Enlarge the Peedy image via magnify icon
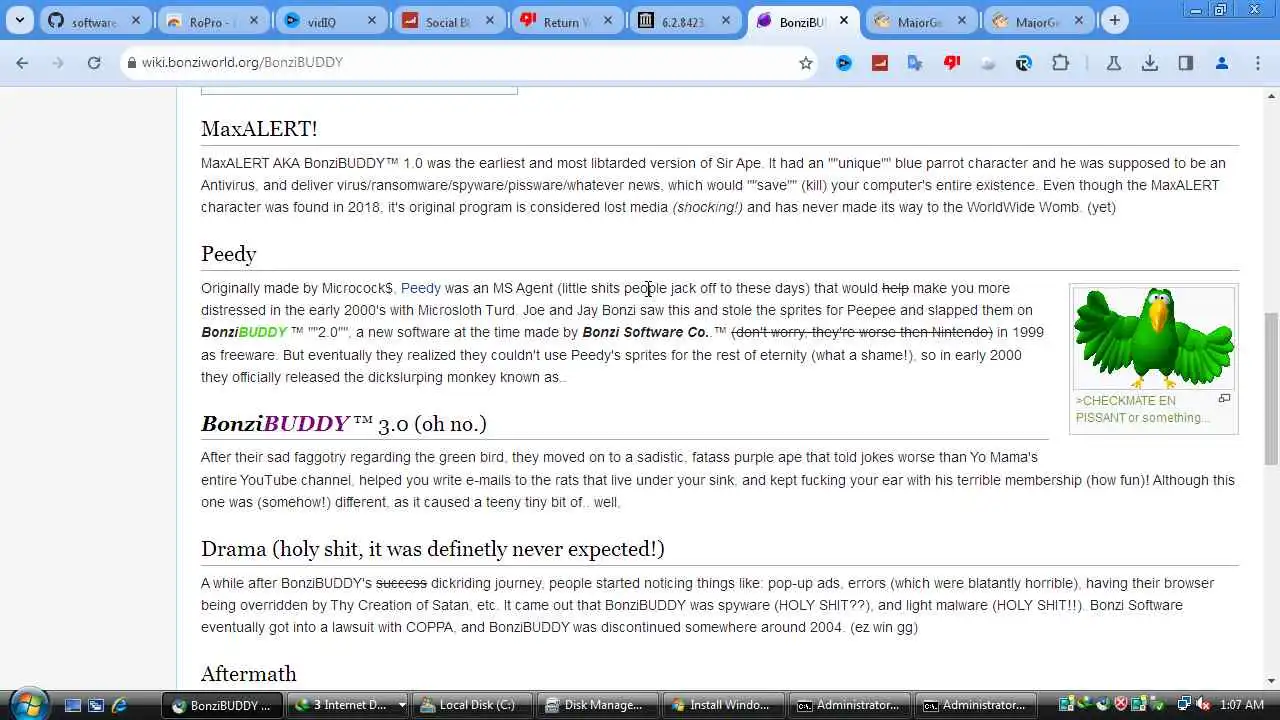Viewport: 1280px width, 720px height. click(1223, 399)
